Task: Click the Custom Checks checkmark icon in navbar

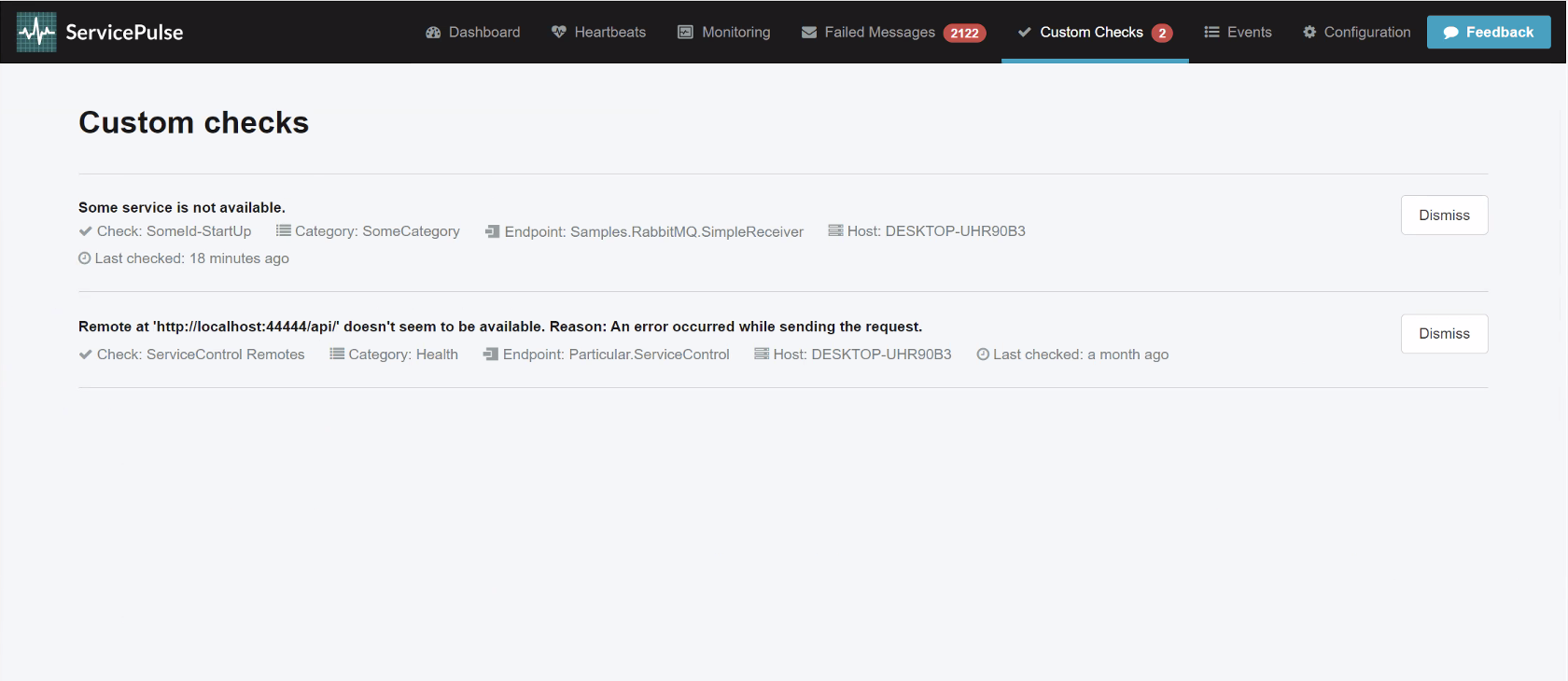Action: tap(1025, 33)
